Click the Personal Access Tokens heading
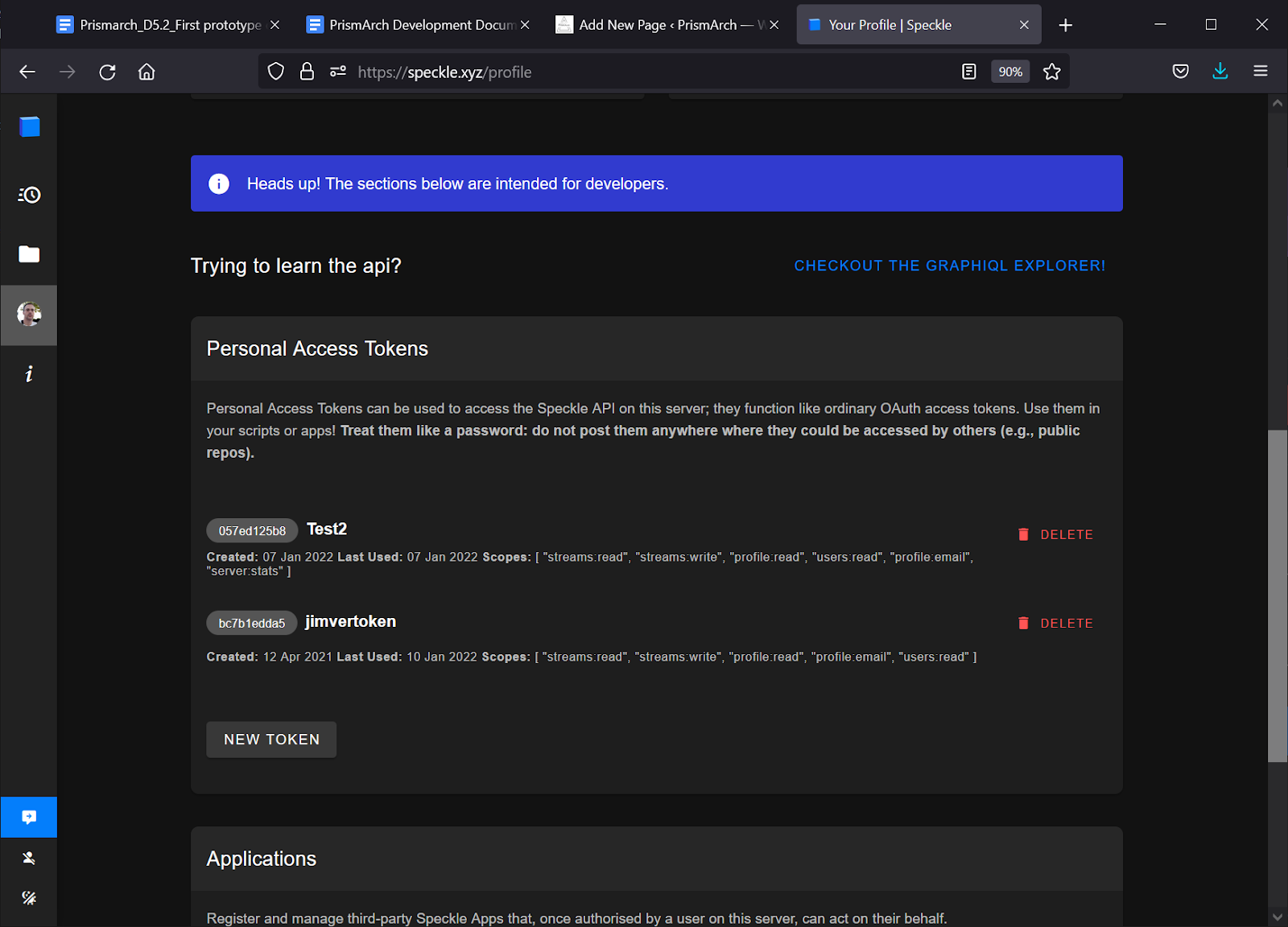1288x927 pixels. (x=317, y=348)
